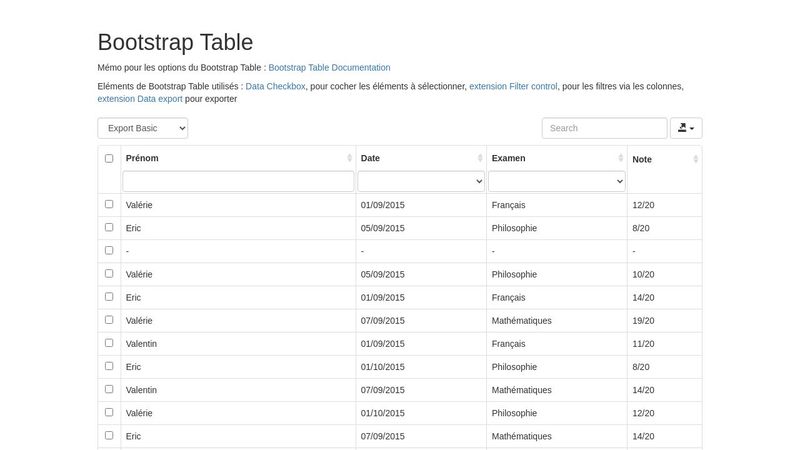Click the Note column sort icon
Viewport: 800px width, 450px height.
tap(695, 159)
